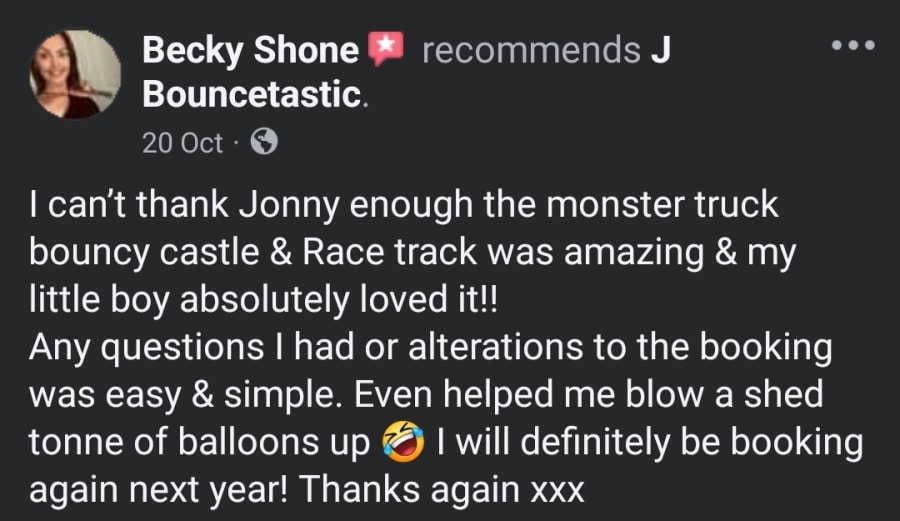Click the red recommendation star badge

click(385, 48)
